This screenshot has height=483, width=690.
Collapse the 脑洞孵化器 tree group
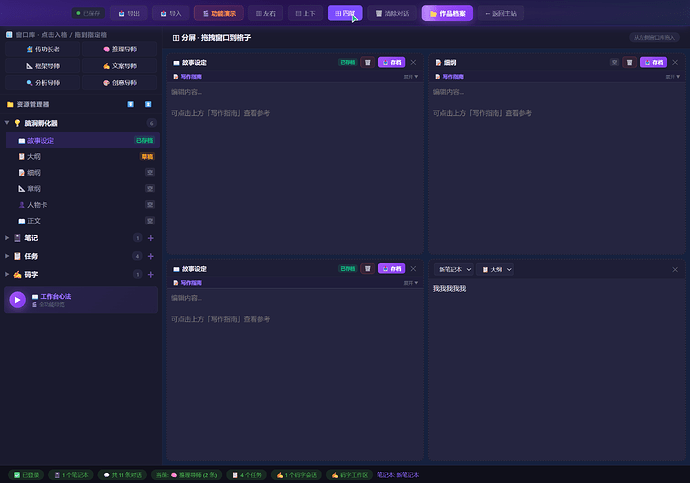7,123
